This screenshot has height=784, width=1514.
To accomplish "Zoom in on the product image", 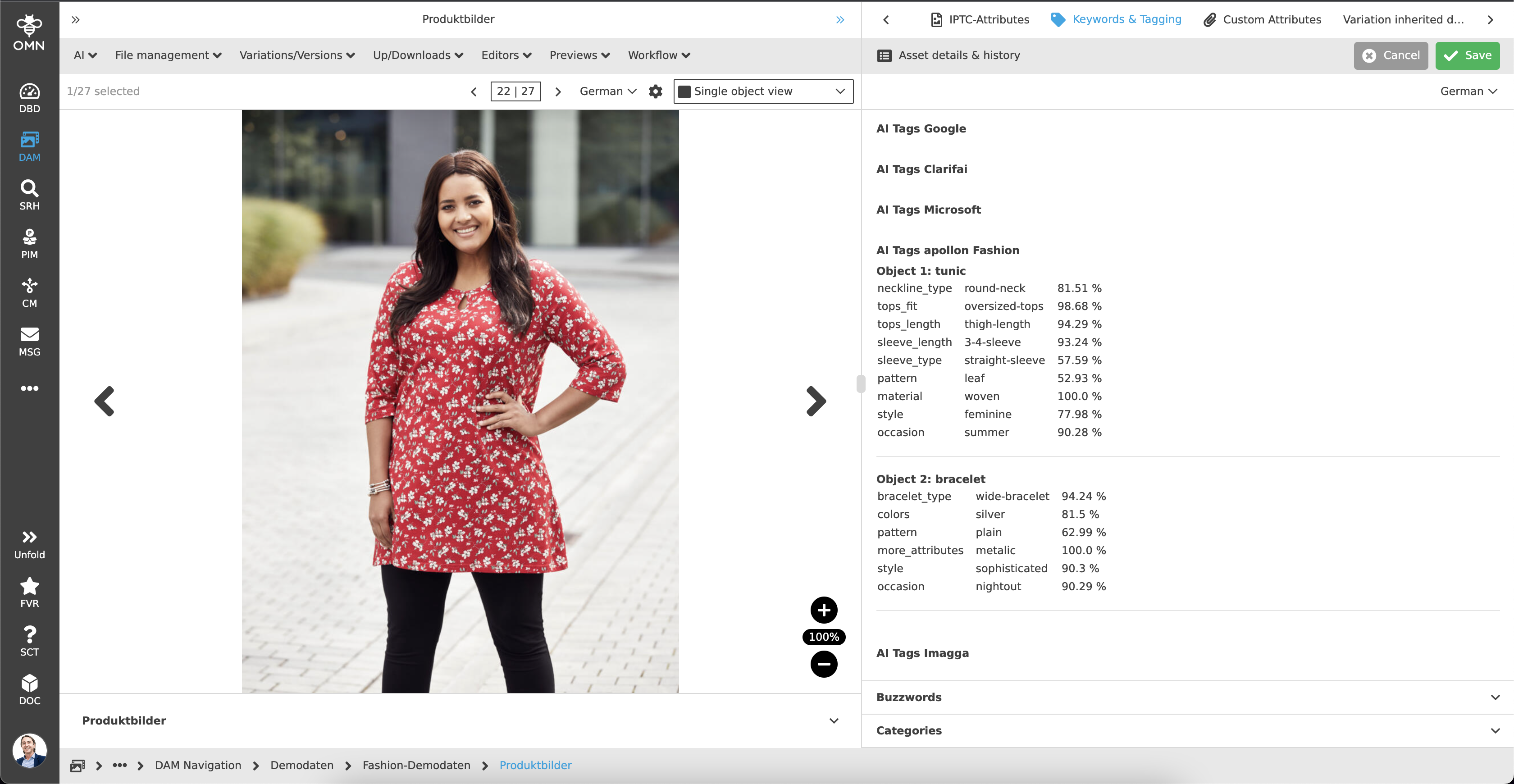I will click(x=823, y=610).
